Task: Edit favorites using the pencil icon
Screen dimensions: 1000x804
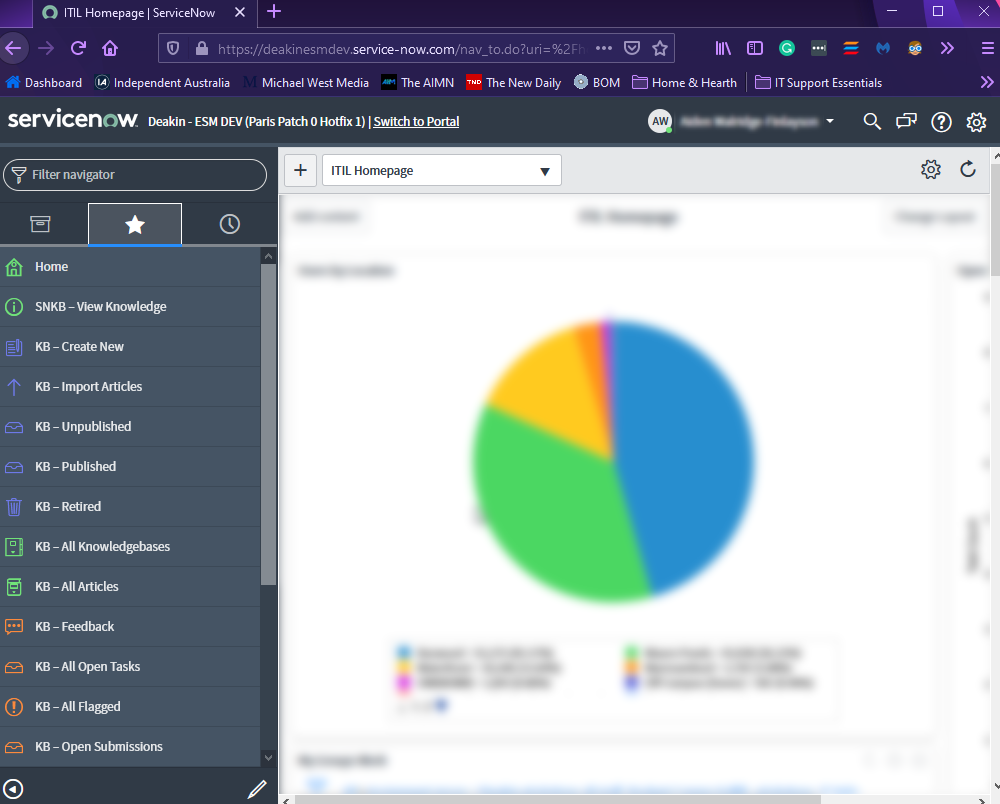Action: 257,789
